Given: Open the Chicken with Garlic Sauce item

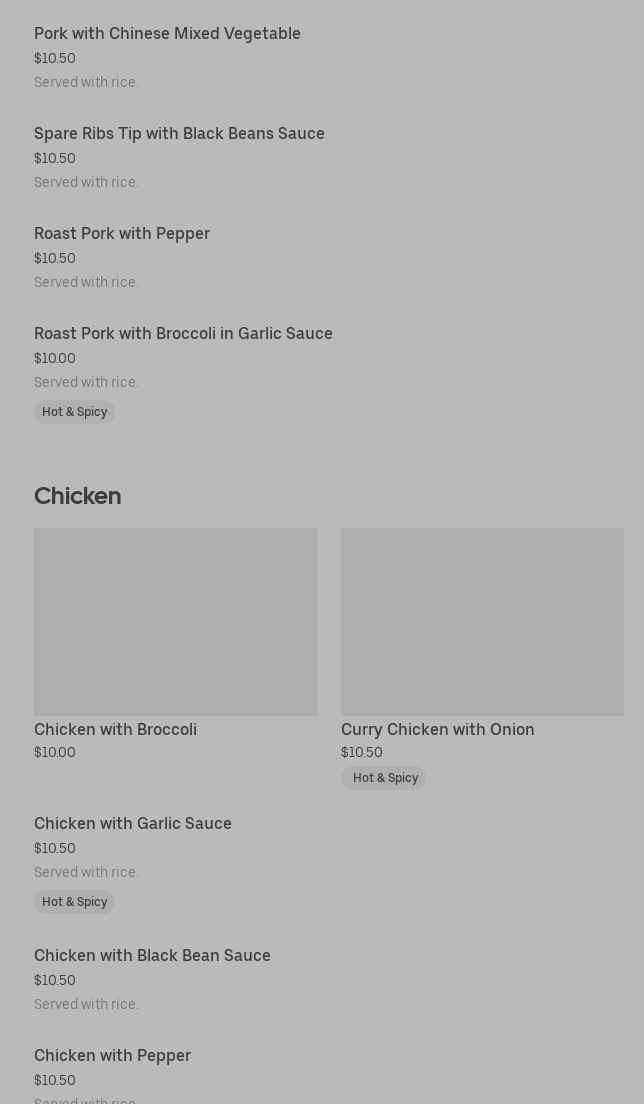Looking at the screenshot, I should point(133,824).
